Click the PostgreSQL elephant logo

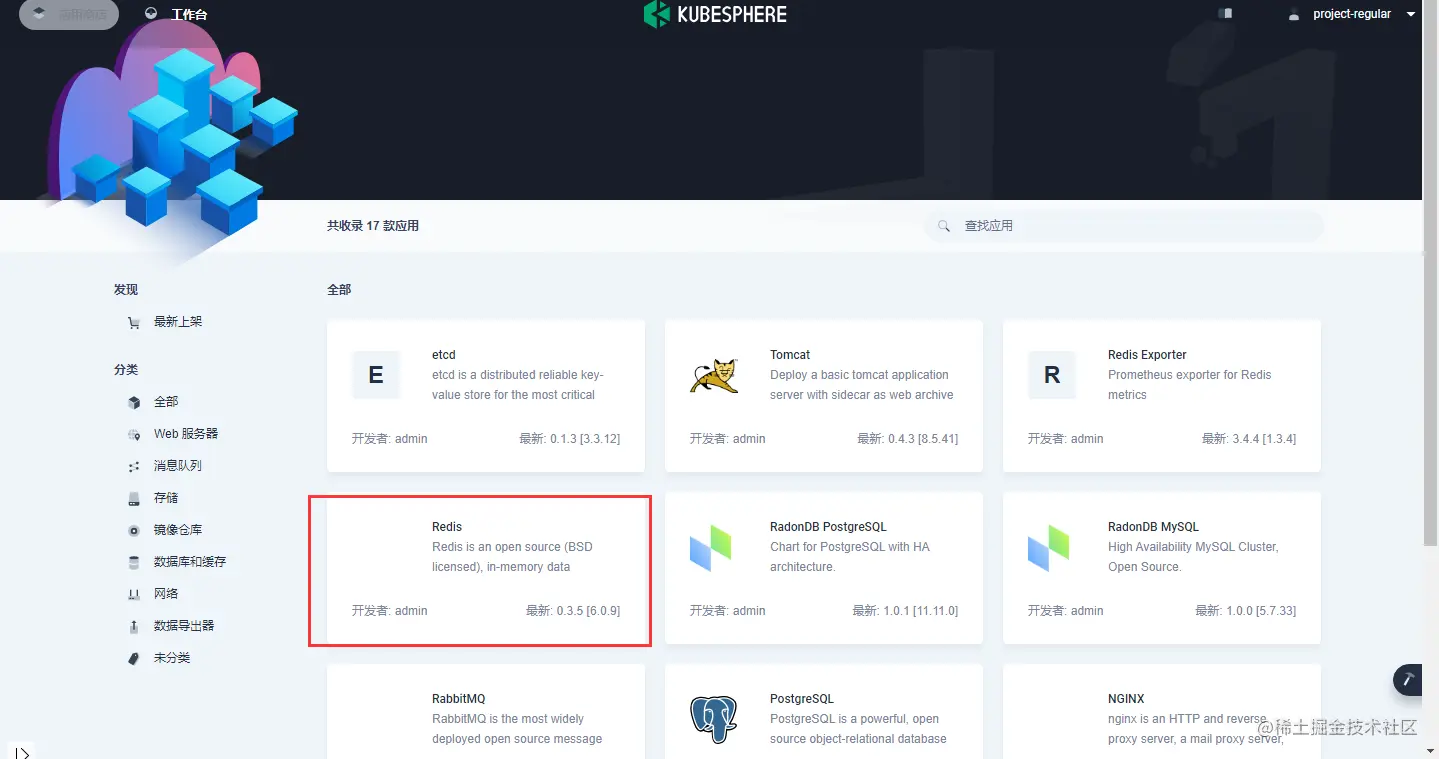[x=714, y=719]
